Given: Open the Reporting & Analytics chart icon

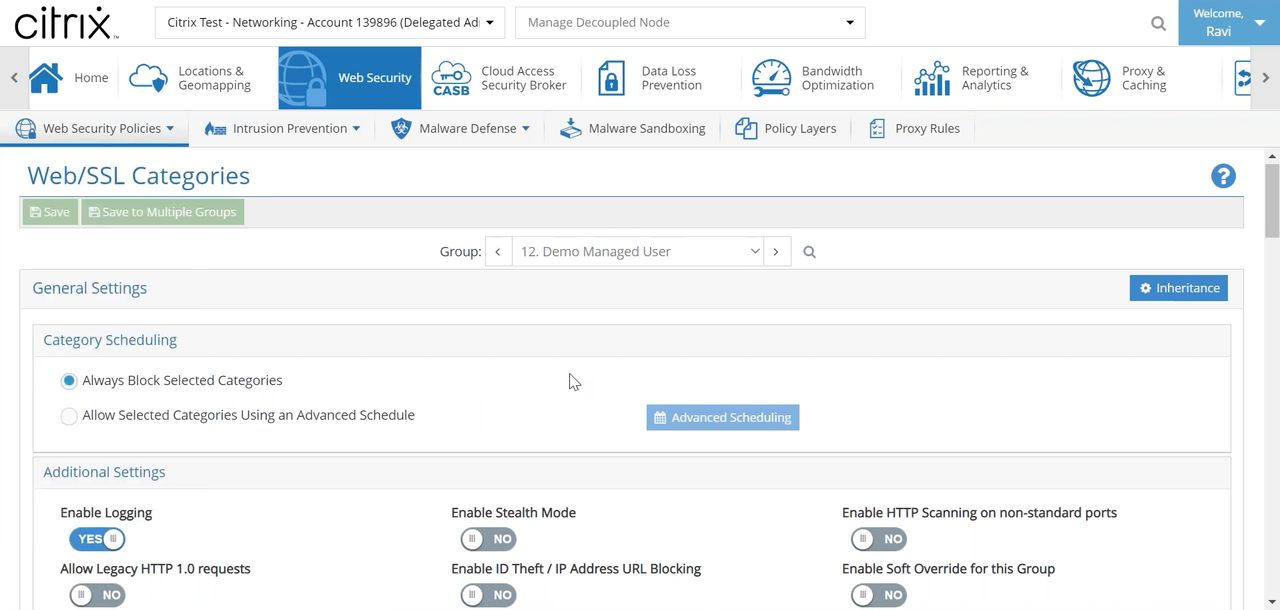Looking at the screenshot, I should click(x=932, y=78).
